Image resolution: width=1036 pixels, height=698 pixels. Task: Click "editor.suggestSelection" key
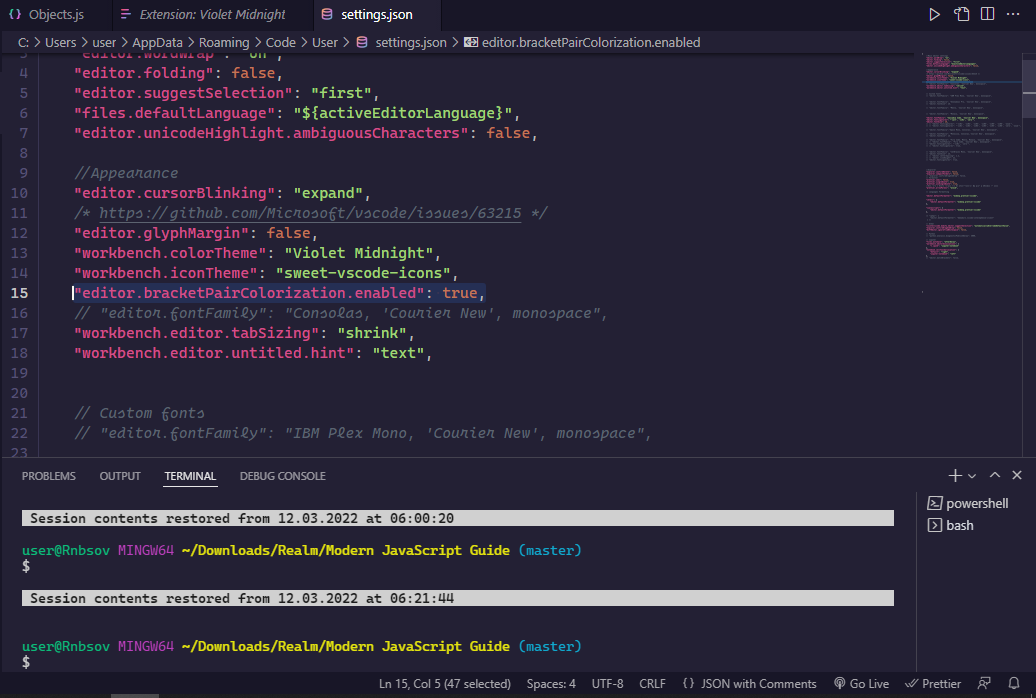coord(183,93)
